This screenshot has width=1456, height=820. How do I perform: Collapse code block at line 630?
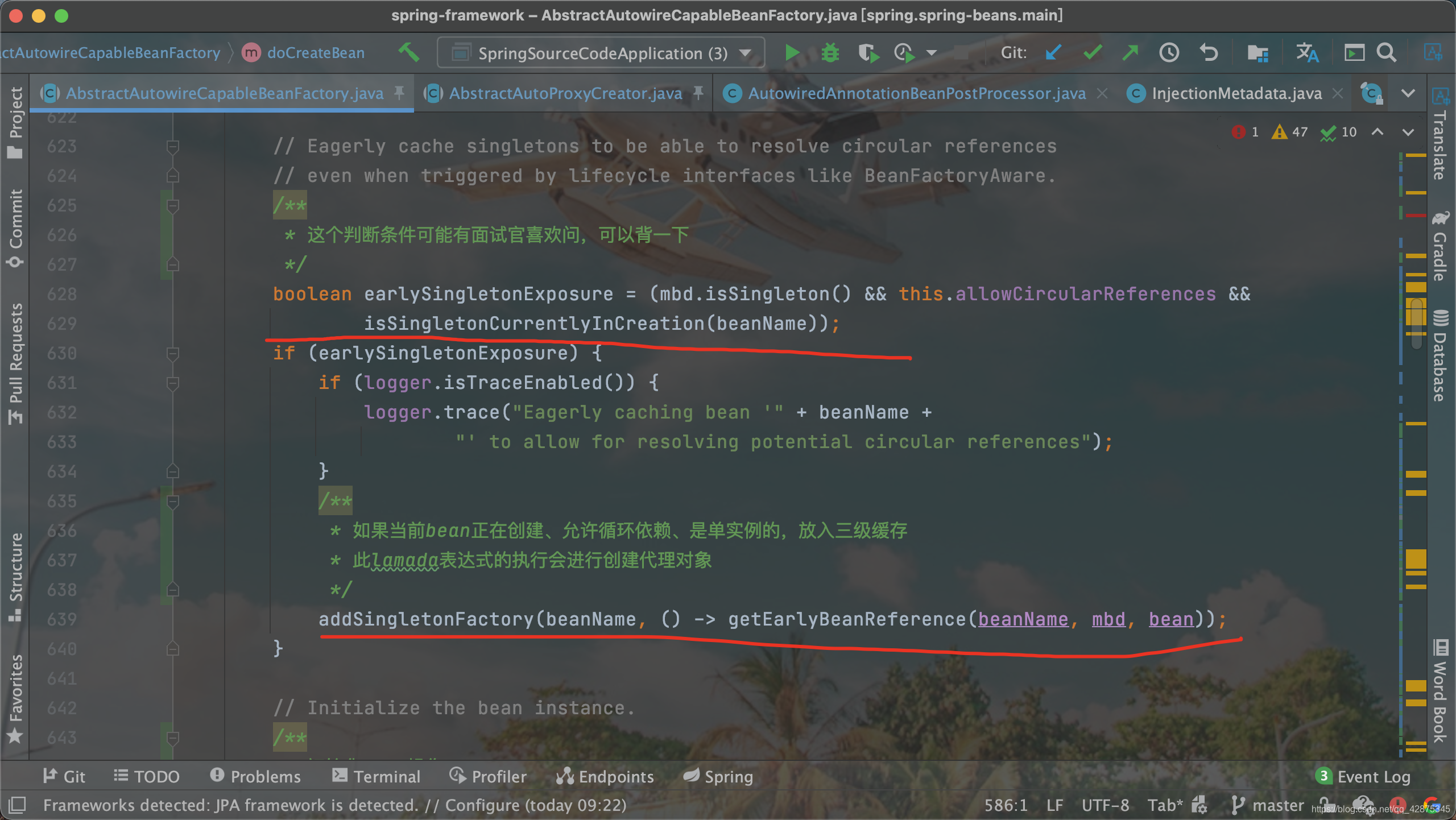tap(173, 354)
